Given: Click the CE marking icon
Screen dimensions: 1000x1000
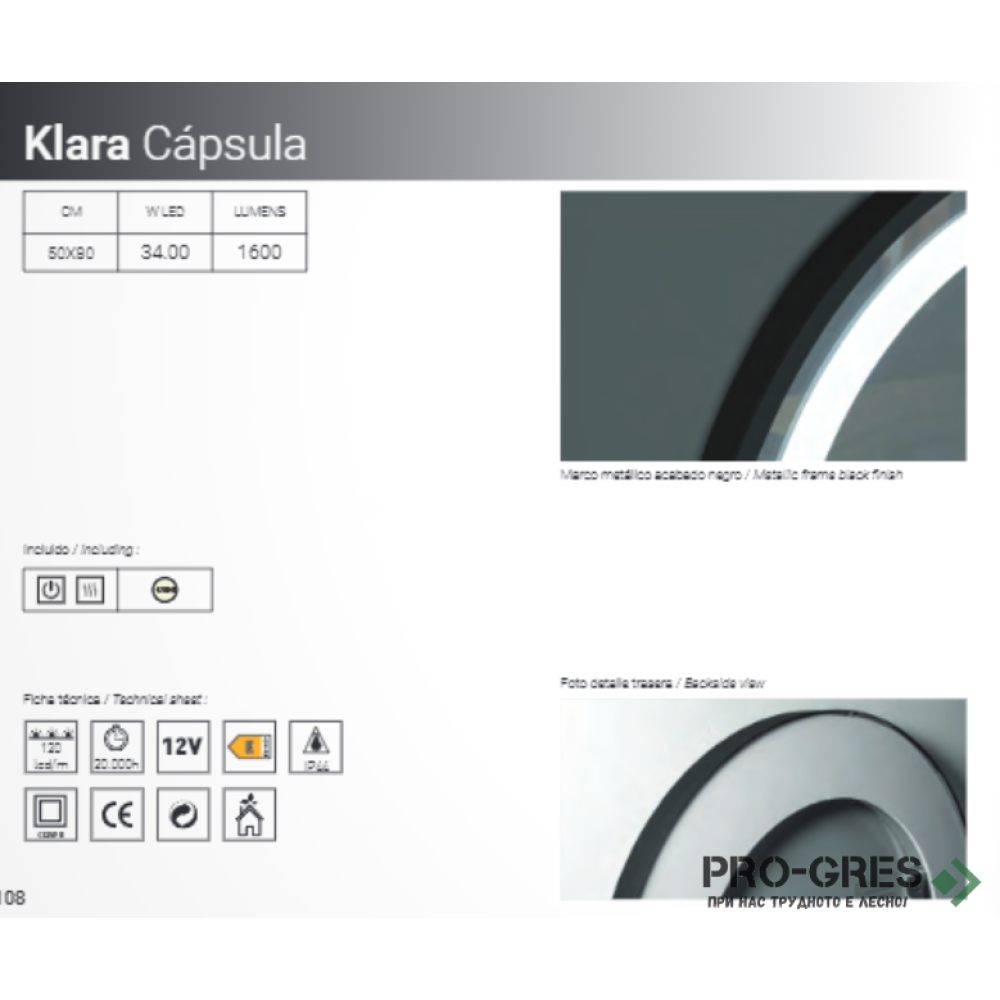Looking at the screenshot, I should click(117, 814).
